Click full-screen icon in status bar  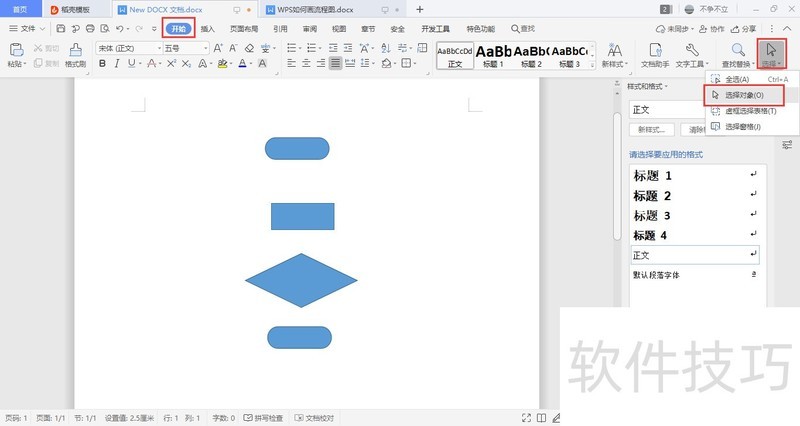(x=527, y=418)
